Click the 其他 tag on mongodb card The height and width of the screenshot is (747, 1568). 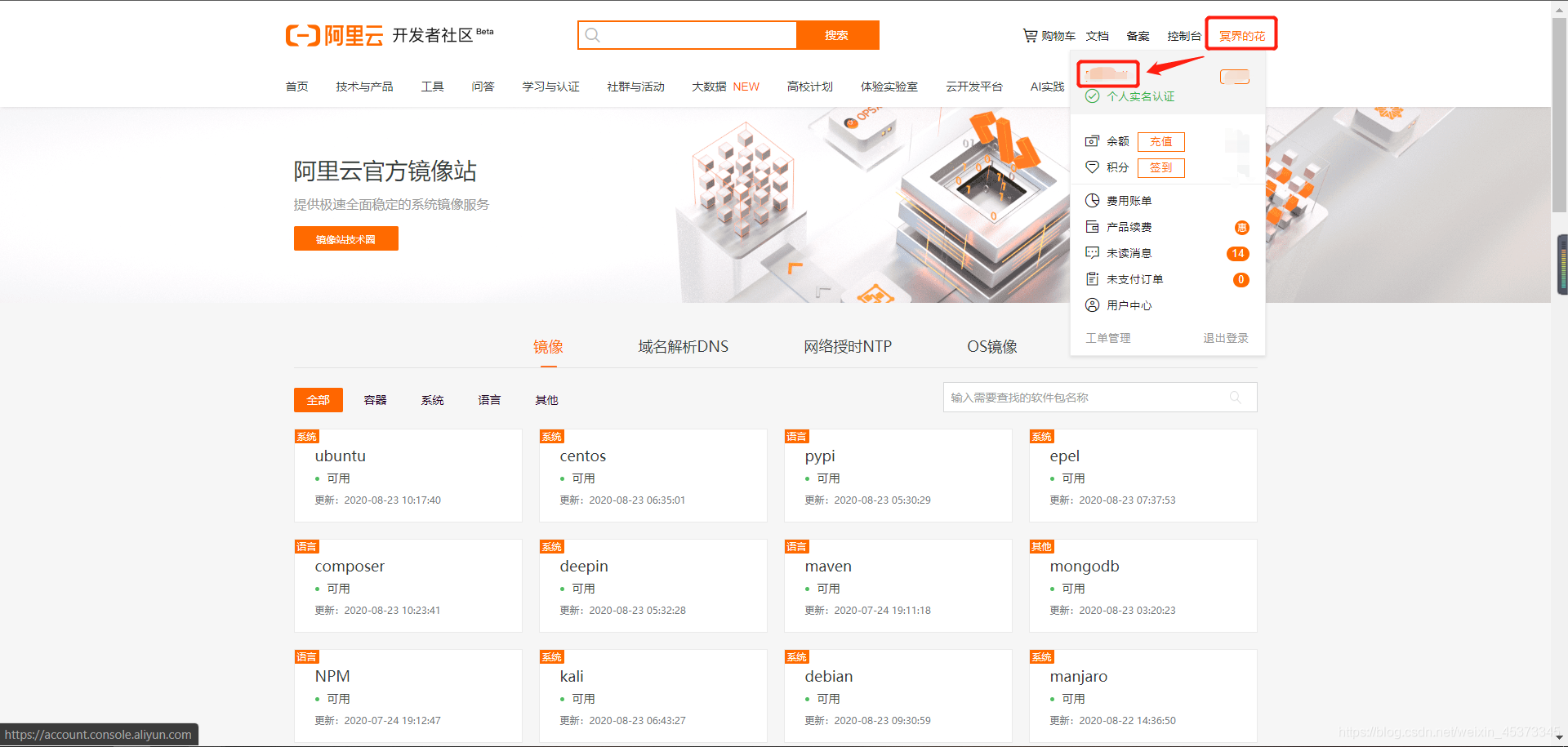[x=1042, y=547]
